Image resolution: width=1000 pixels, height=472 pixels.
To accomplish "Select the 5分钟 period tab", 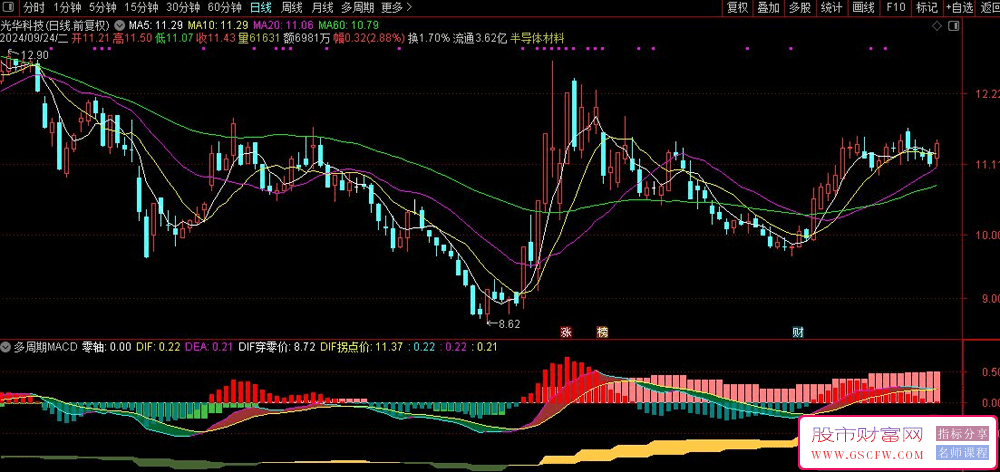I will click(102, 8).
